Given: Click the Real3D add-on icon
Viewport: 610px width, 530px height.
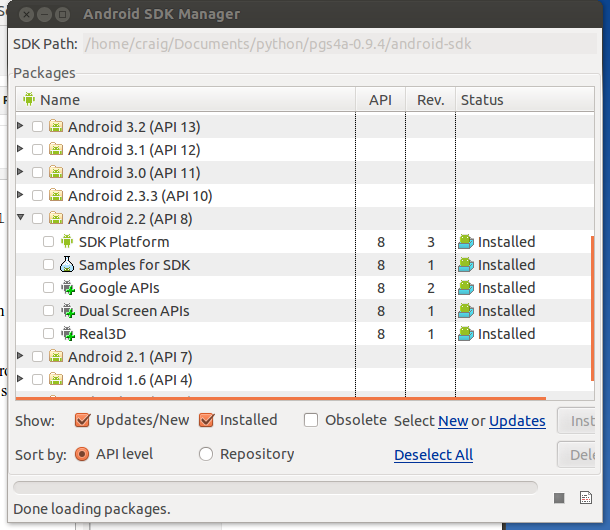Looking at the screenshot, I should [x=68, y=333].
